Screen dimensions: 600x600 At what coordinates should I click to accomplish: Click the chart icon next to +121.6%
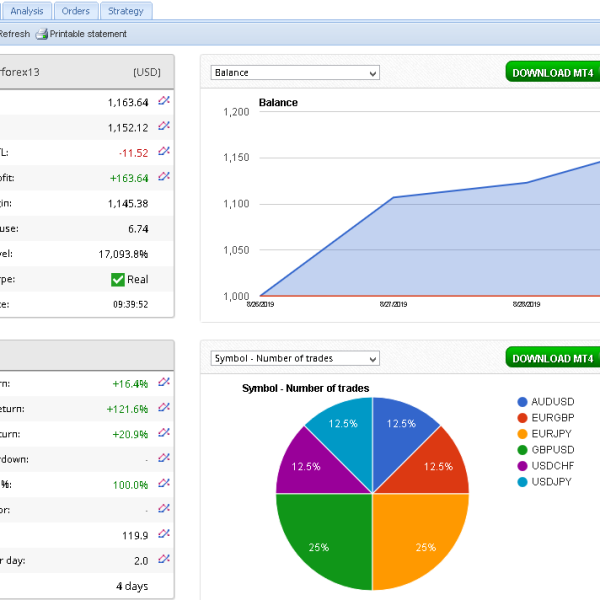click(x=164, y=408)
